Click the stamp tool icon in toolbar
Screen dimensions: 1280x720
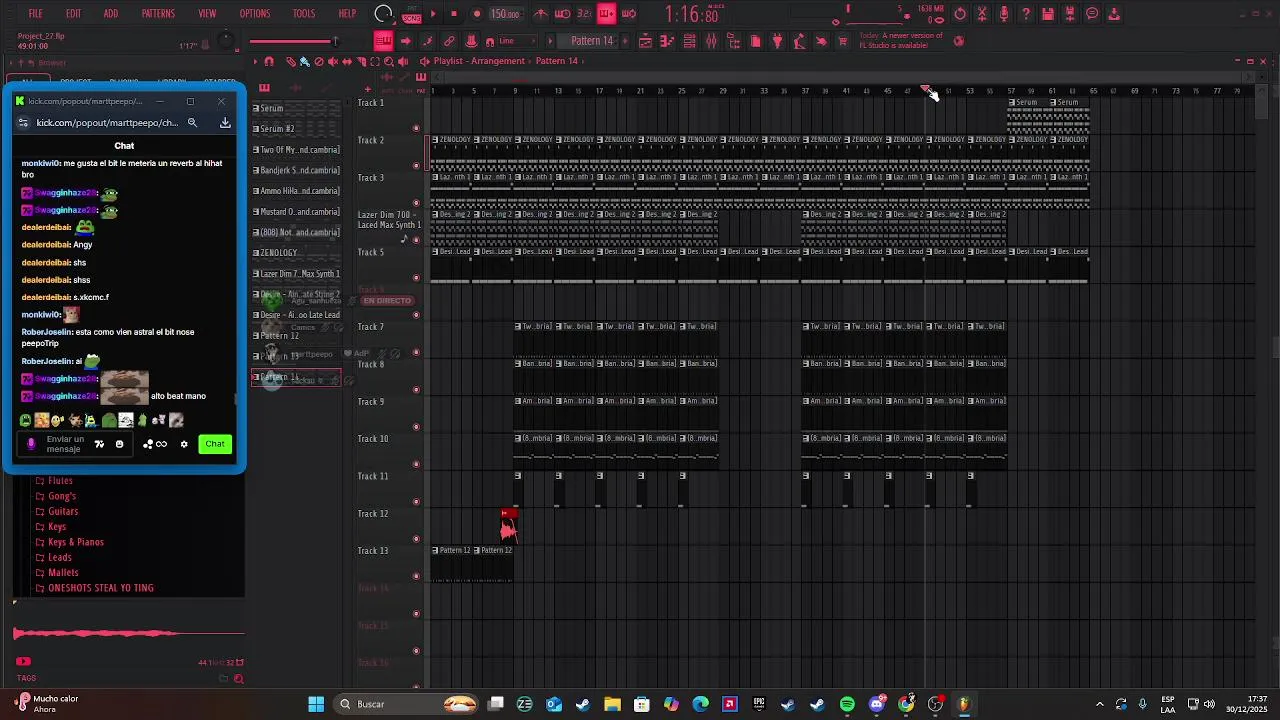tap(472, 41)
